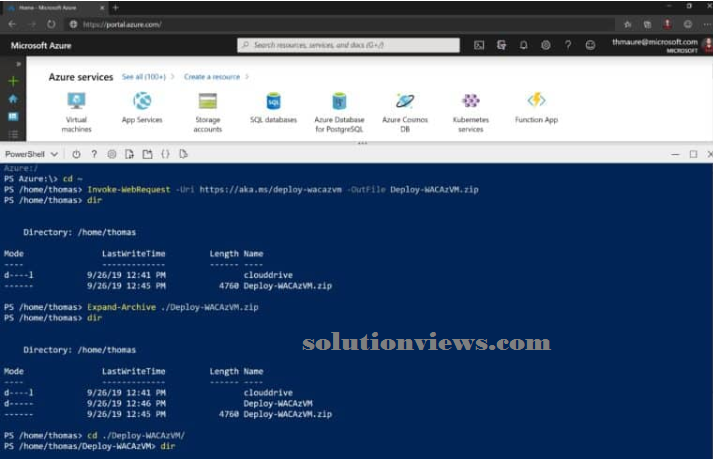Click the upload/download files icon in the shell toolbar
The width and height of the screenshot is (713, 459).
click(x=130, y=154)
